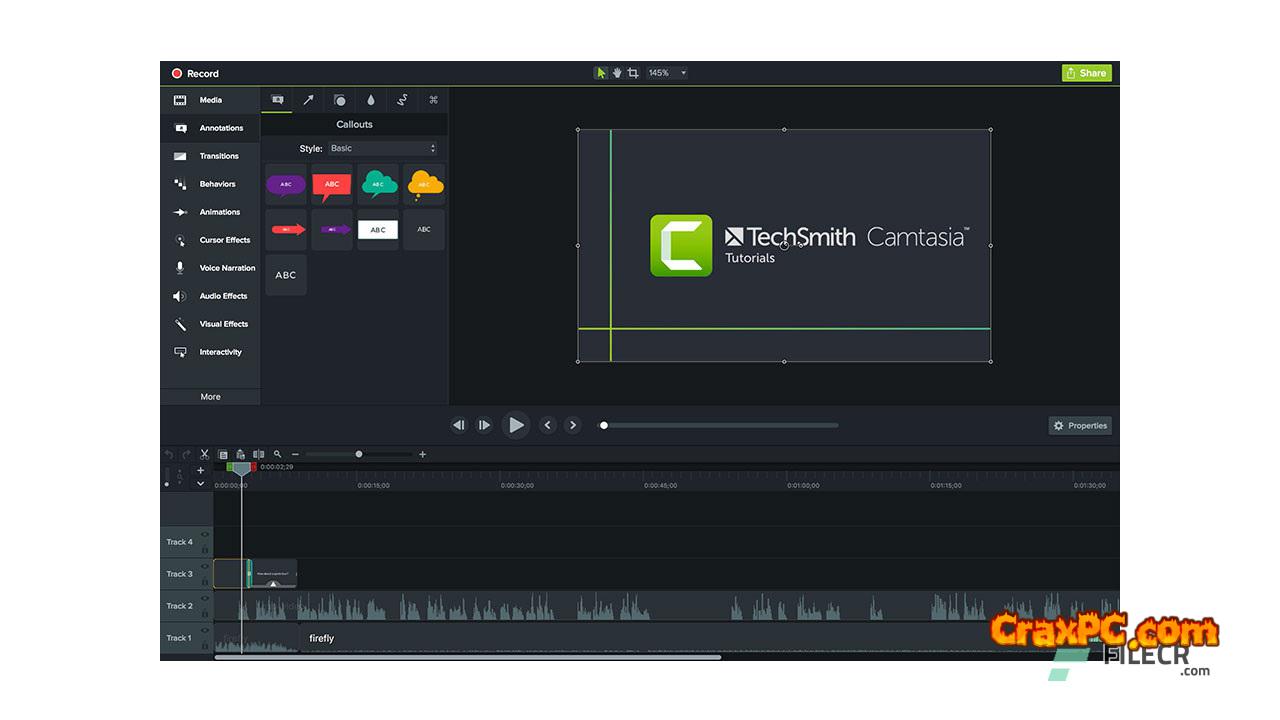Open the Properties panel button
1280x720 pixels.
coord(1080,425)
